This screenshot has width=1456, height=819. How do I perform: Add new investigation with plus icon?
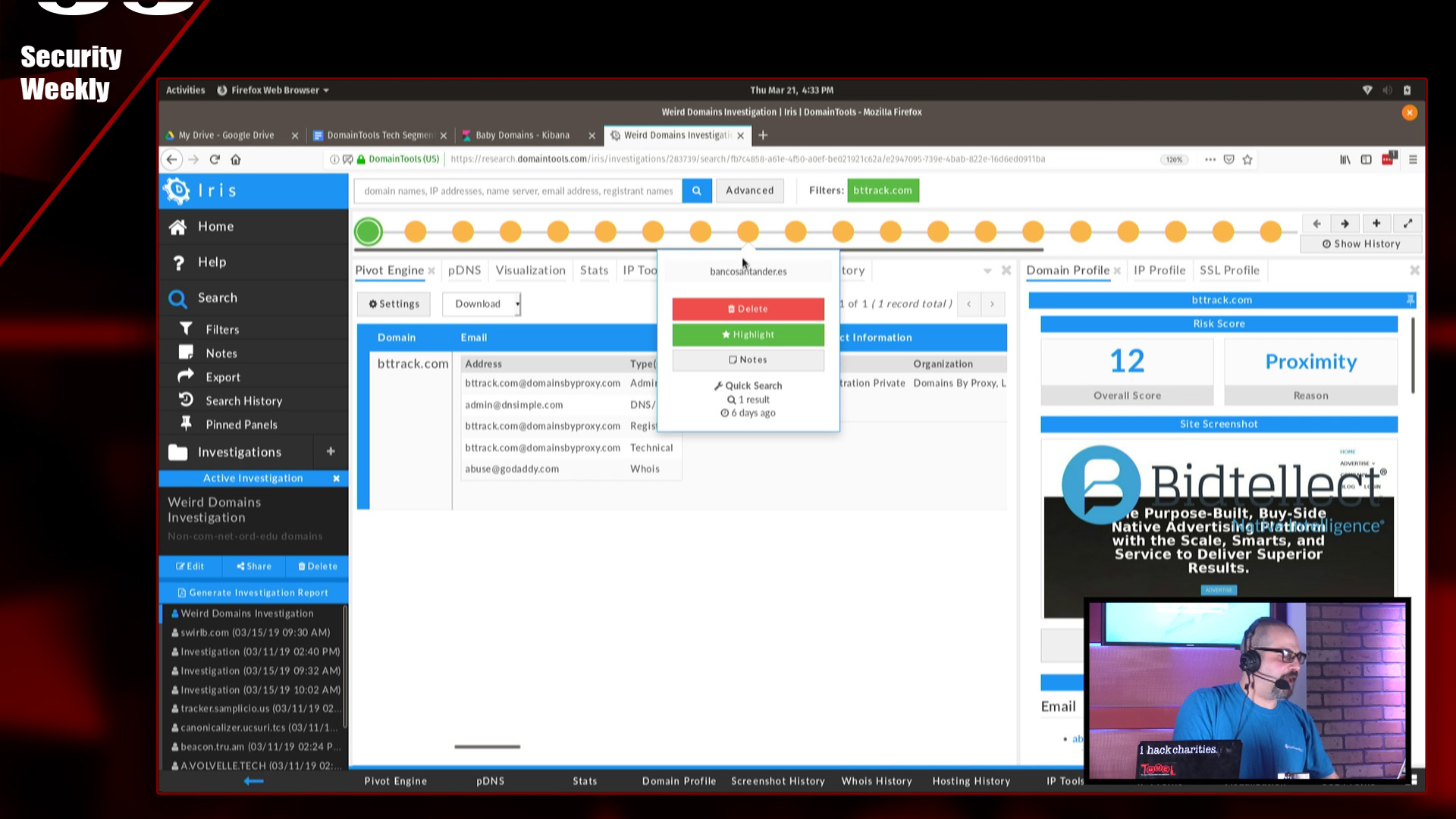(x=331, y=452)
